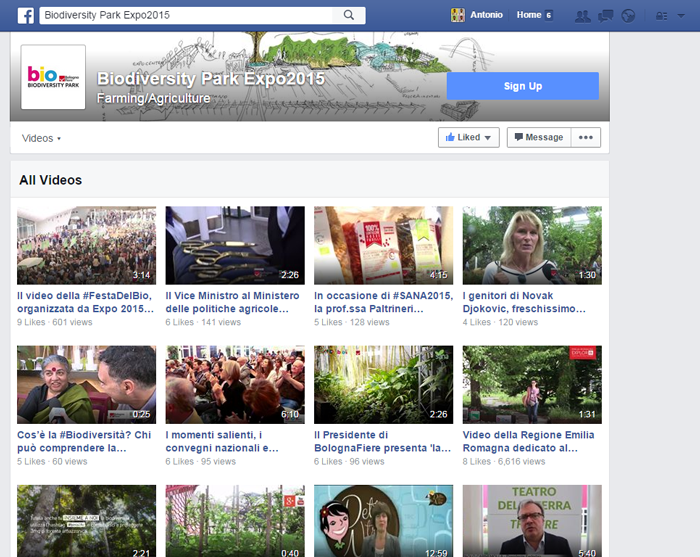This screenshot has width=700, height=557.
Task: Open 'Video della Regione Emilia Romagna' link
Action: click(x=529, y=441)
